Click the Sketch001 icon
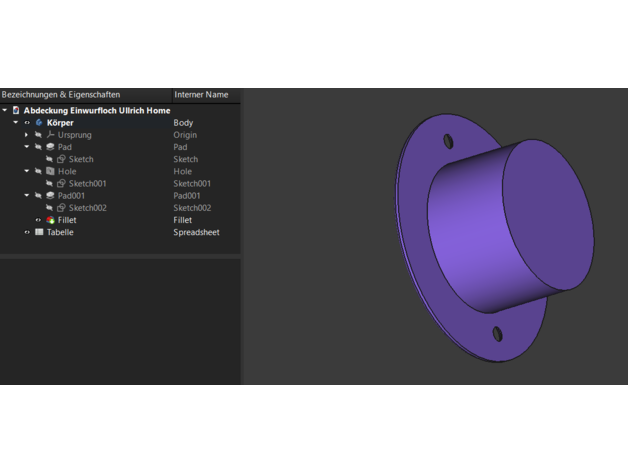 click(x=61, y=184)
